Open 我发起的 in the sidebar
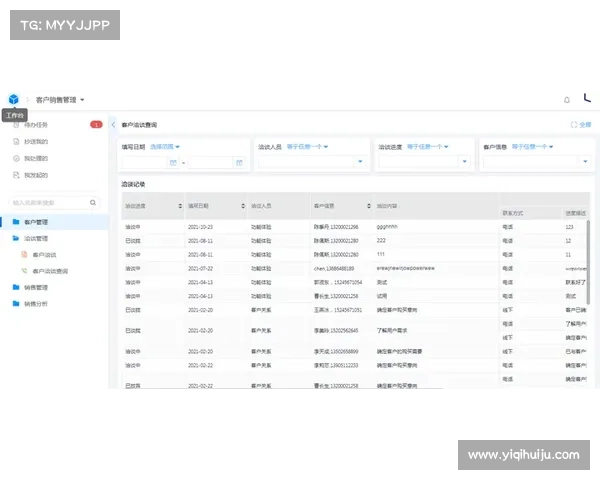Screen dimensions: 600x480 (x=35, y=175)
